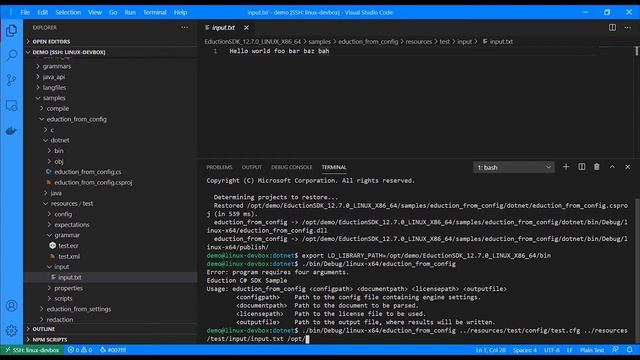Image resolution: width=640 pixels, height=360 pixels.
Task: Open the Selection menu
Action: coord(68,12)
